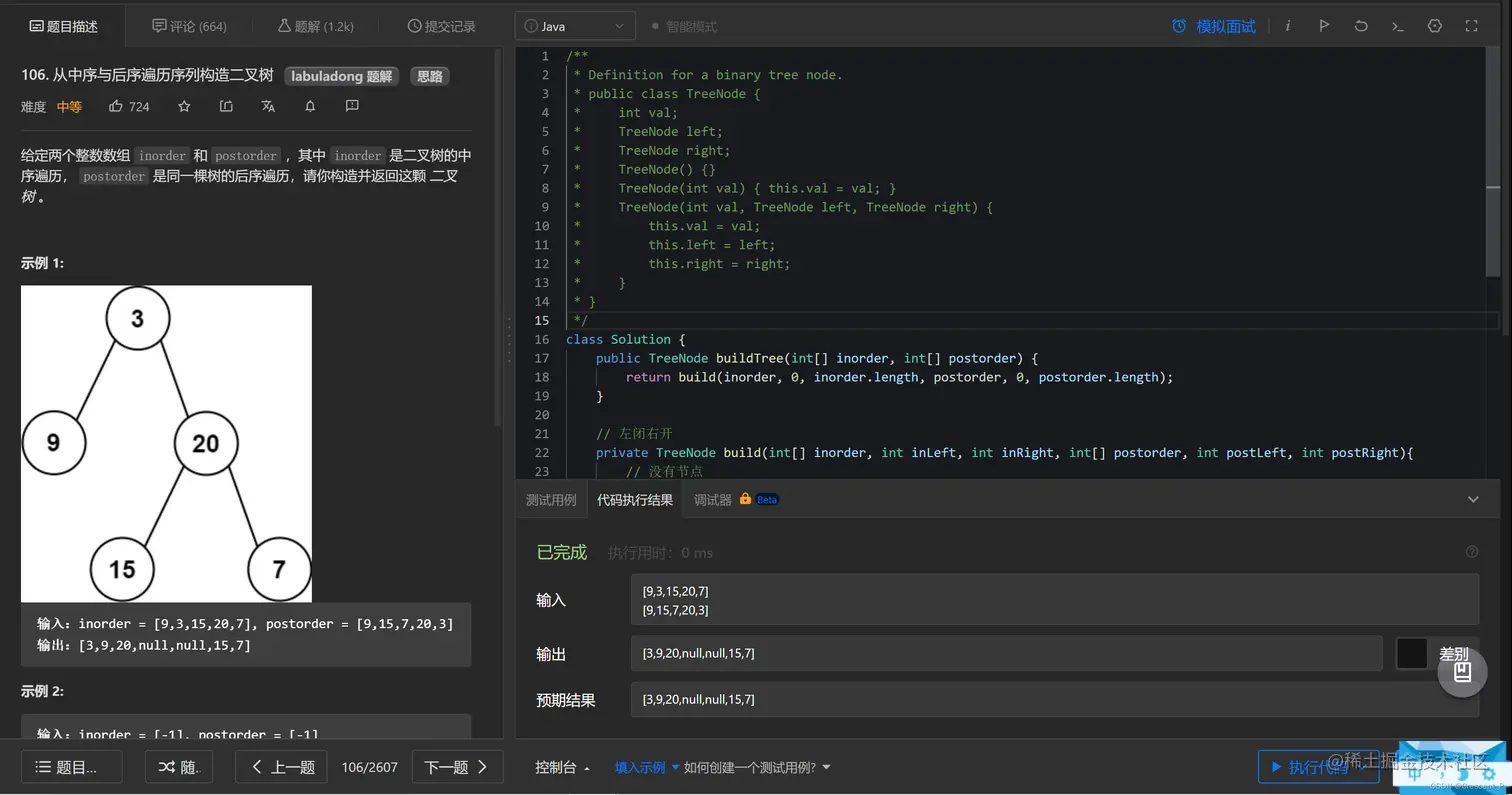This screenshot has height=795, width=1512.
Task: Click code line 17 buildTree declaration
Action: pyautogui.click(x=818, y=358)
